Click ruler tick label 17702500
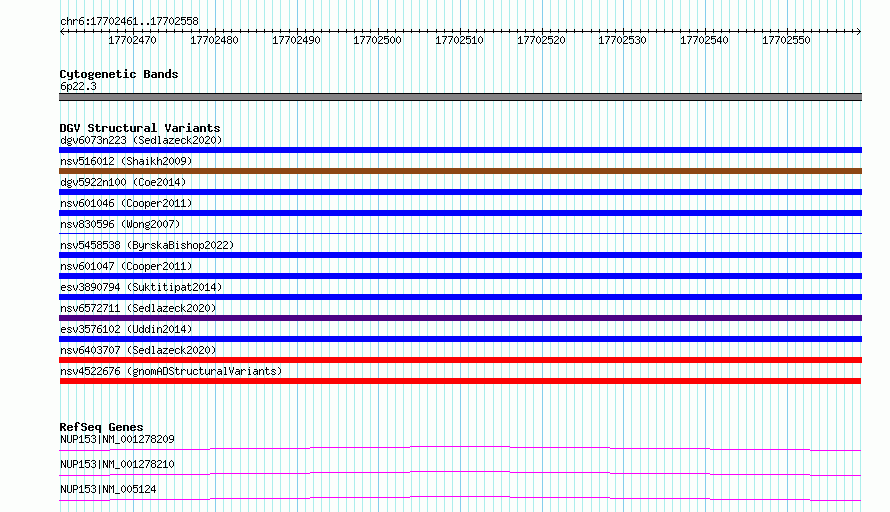 [x=377, y=40]
